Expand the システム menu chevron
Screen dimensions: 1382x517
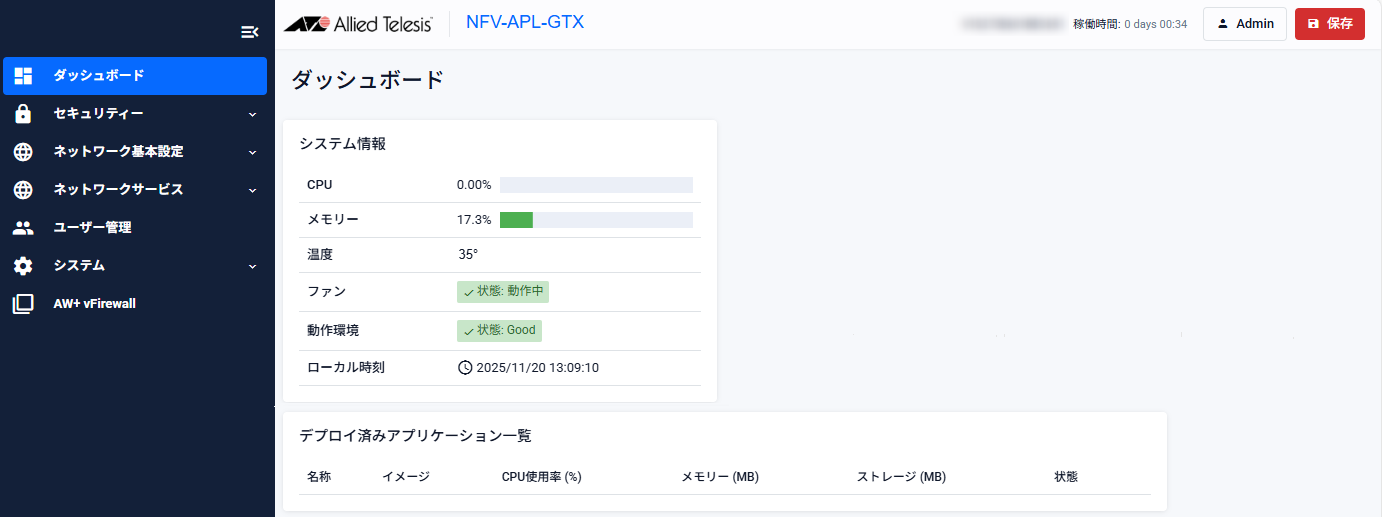pyautogui.click(x=253, y=266)
